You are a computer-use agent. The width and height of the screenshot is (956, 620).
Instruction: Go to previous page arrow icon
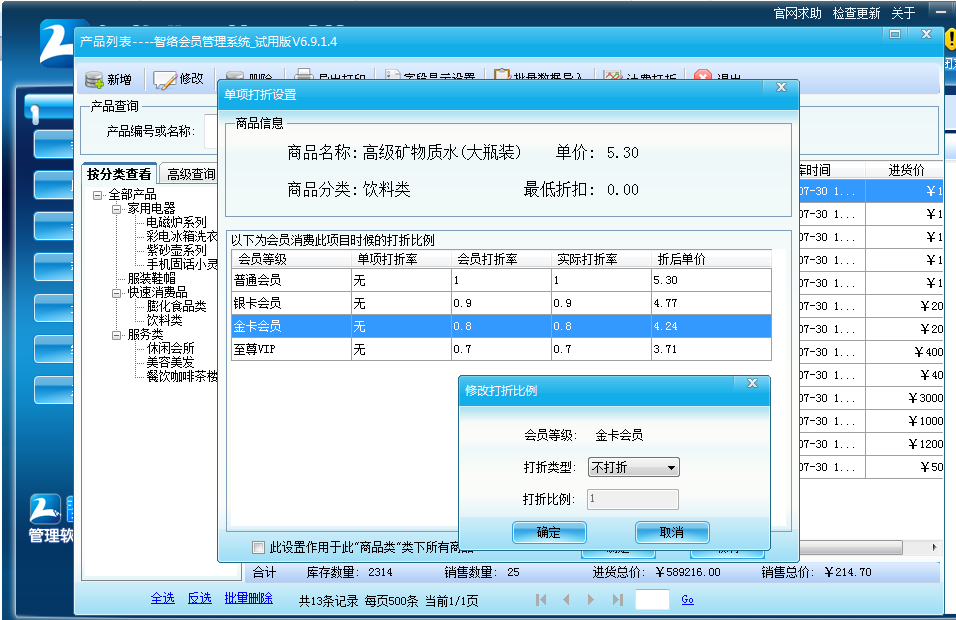point(566,600)
